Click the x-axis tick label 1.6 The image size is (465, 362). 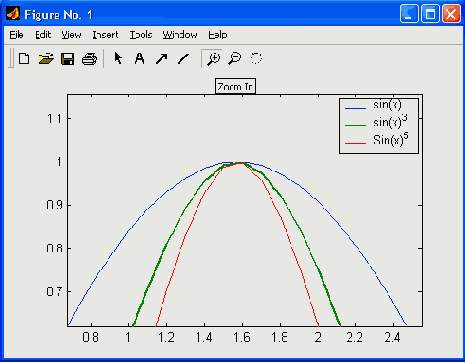(242, 338)
